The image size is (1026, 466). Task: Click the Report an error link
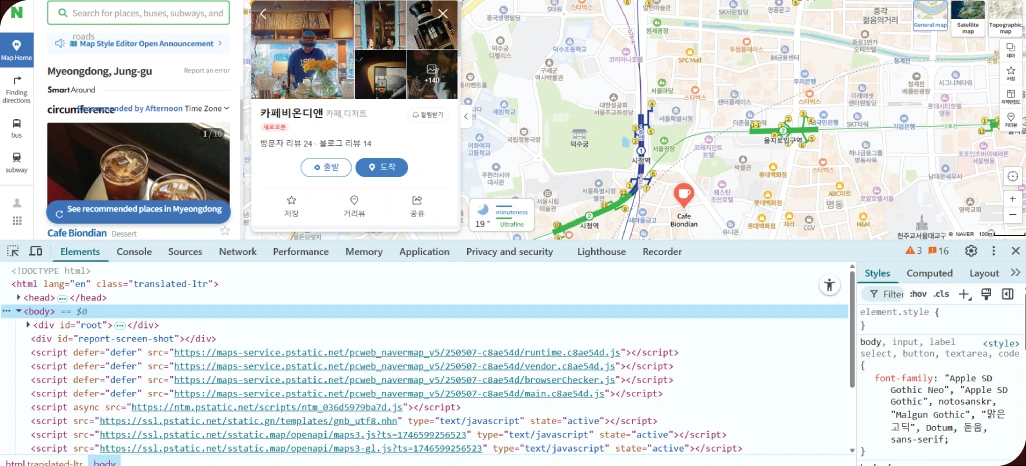tap(207, 71)
